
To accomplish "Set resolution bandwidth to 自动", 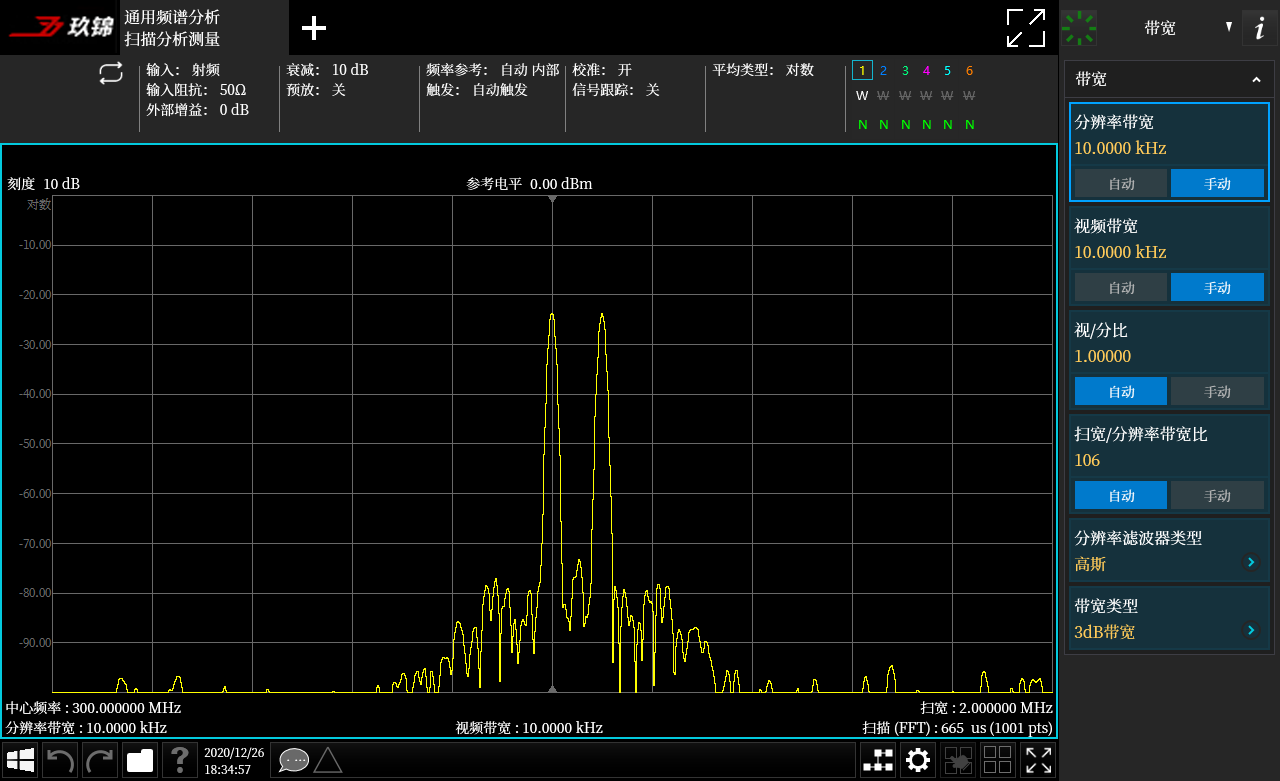I will point(1121,184).
